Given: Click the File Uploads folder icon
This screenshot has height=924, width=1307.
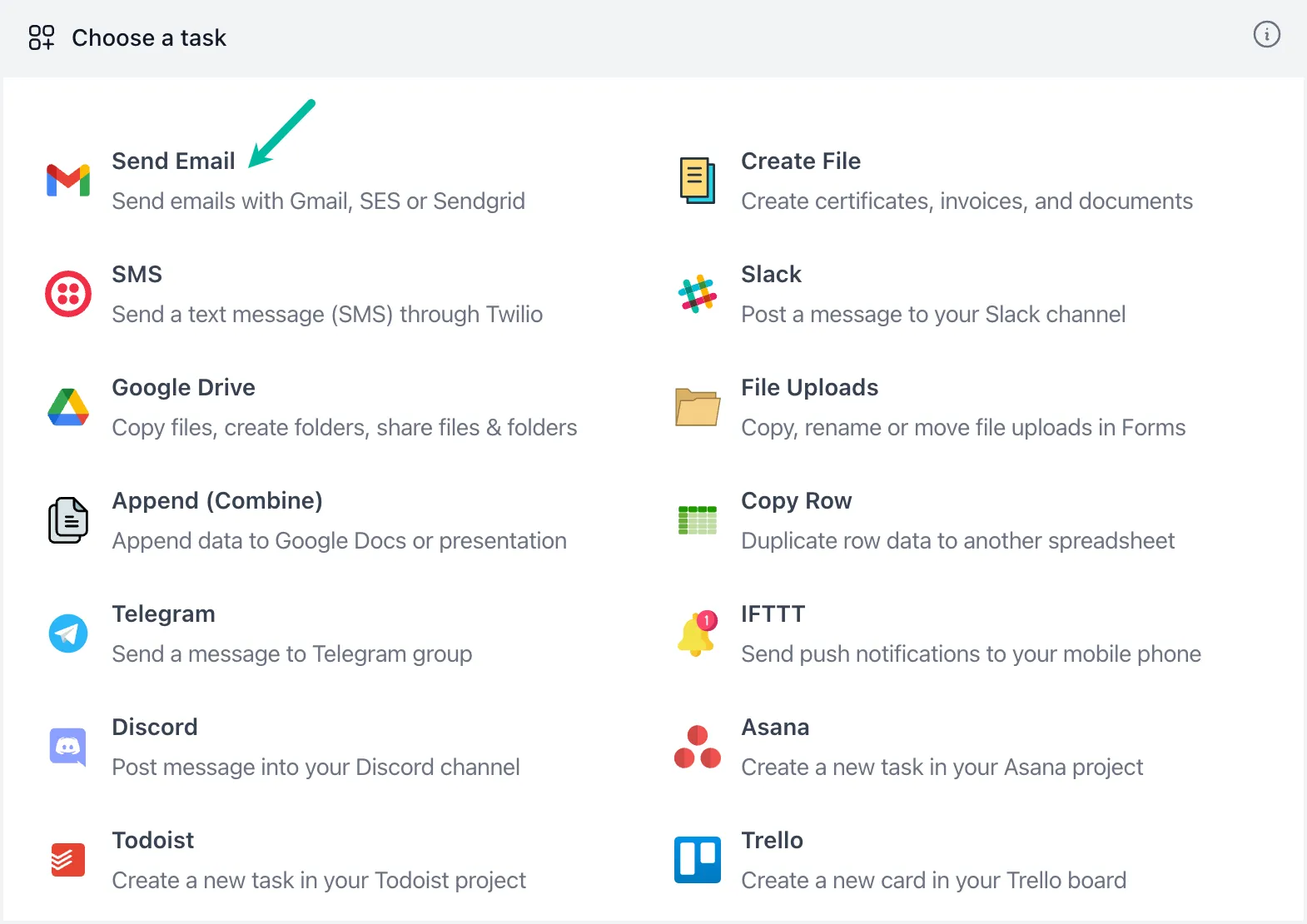Looking at the screenshot, I should click(698, 407).
